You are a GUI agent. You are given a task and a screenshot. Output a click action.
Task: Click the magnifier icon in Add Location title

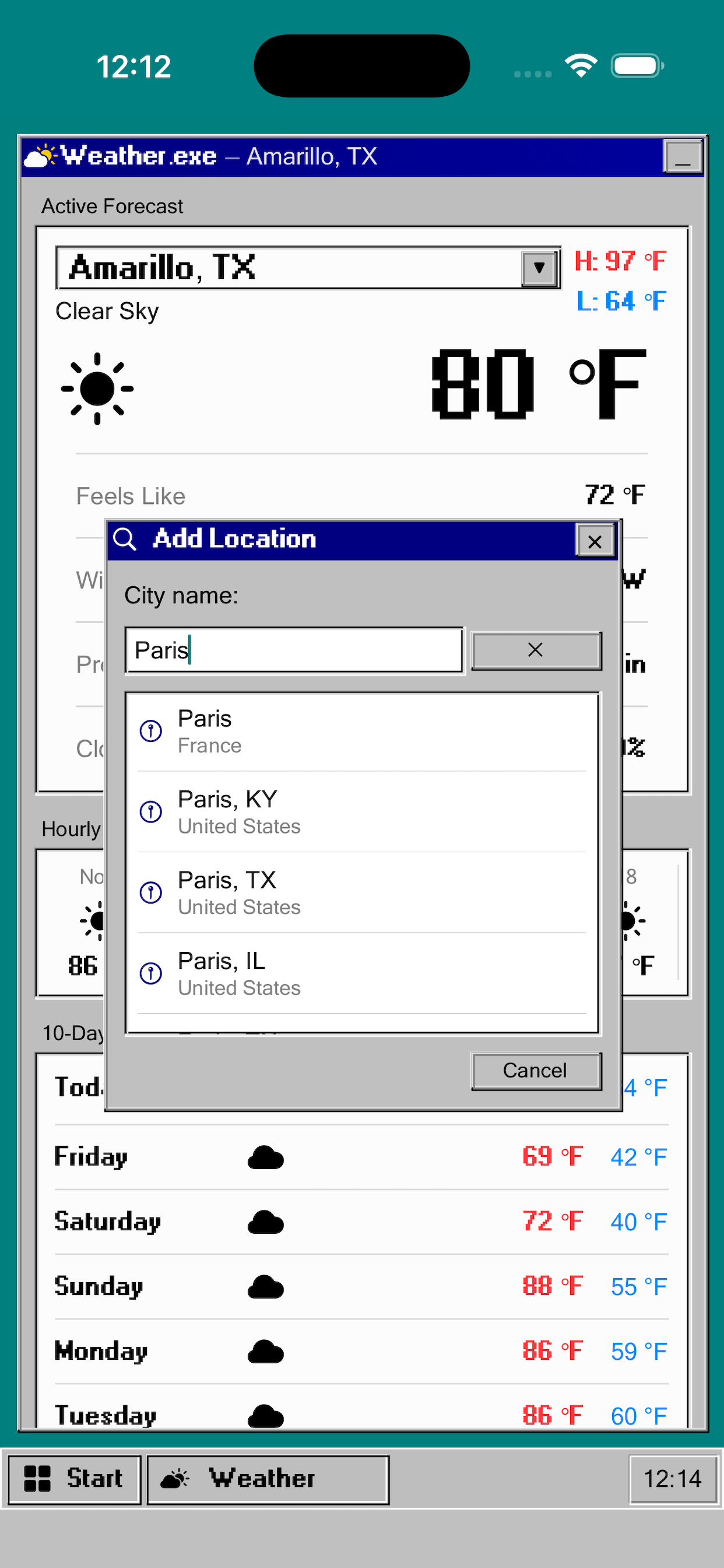125,540
